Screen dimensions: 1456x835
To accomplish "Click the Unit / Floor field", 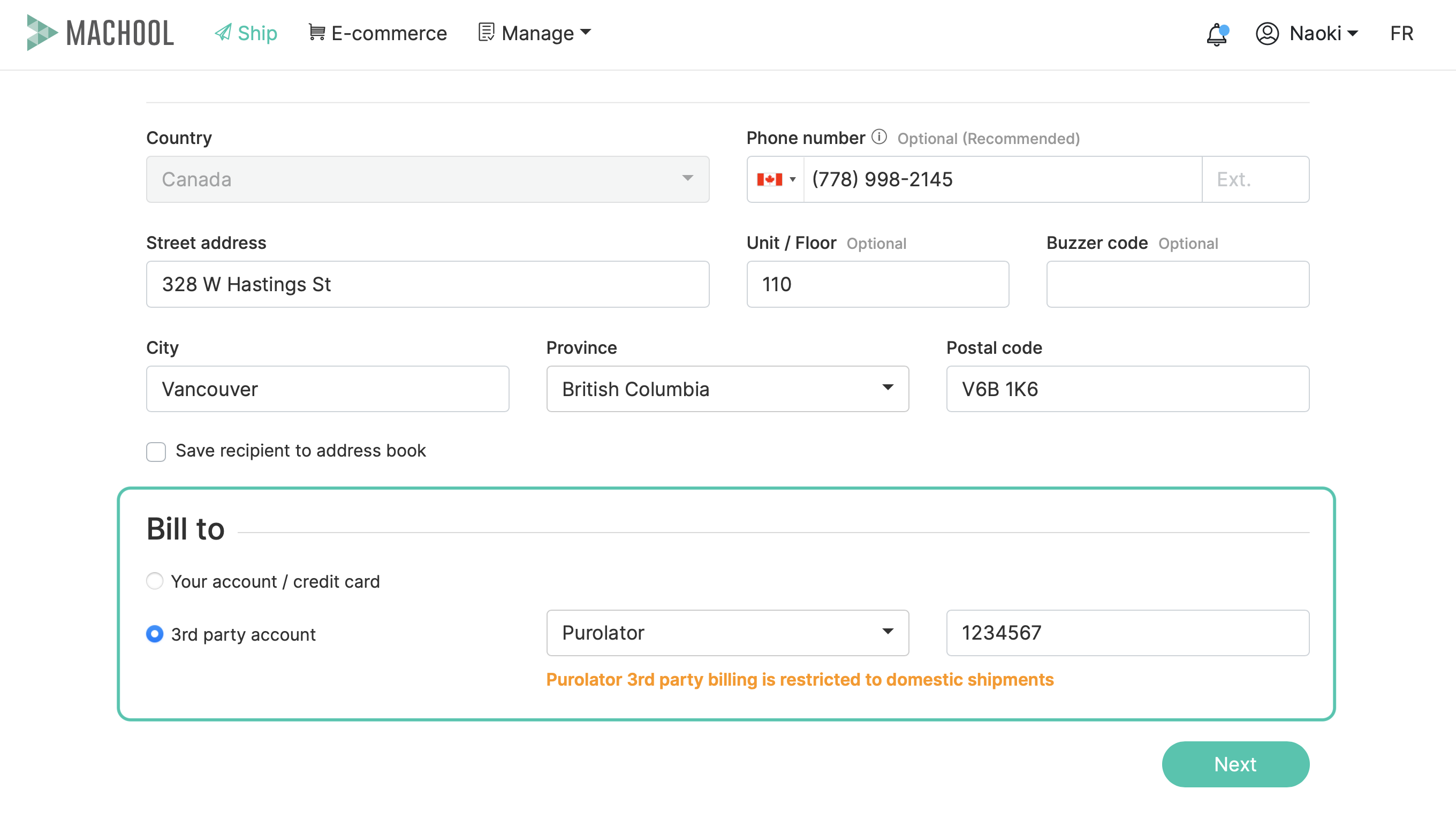I will tap(877, 284).
